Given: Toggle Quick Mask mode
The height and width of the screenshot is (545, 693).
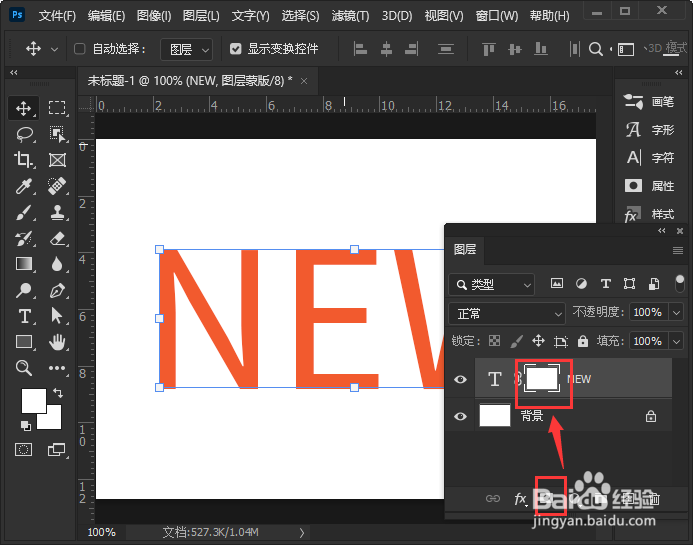Looking at the screenshot, I should (23, 450).
